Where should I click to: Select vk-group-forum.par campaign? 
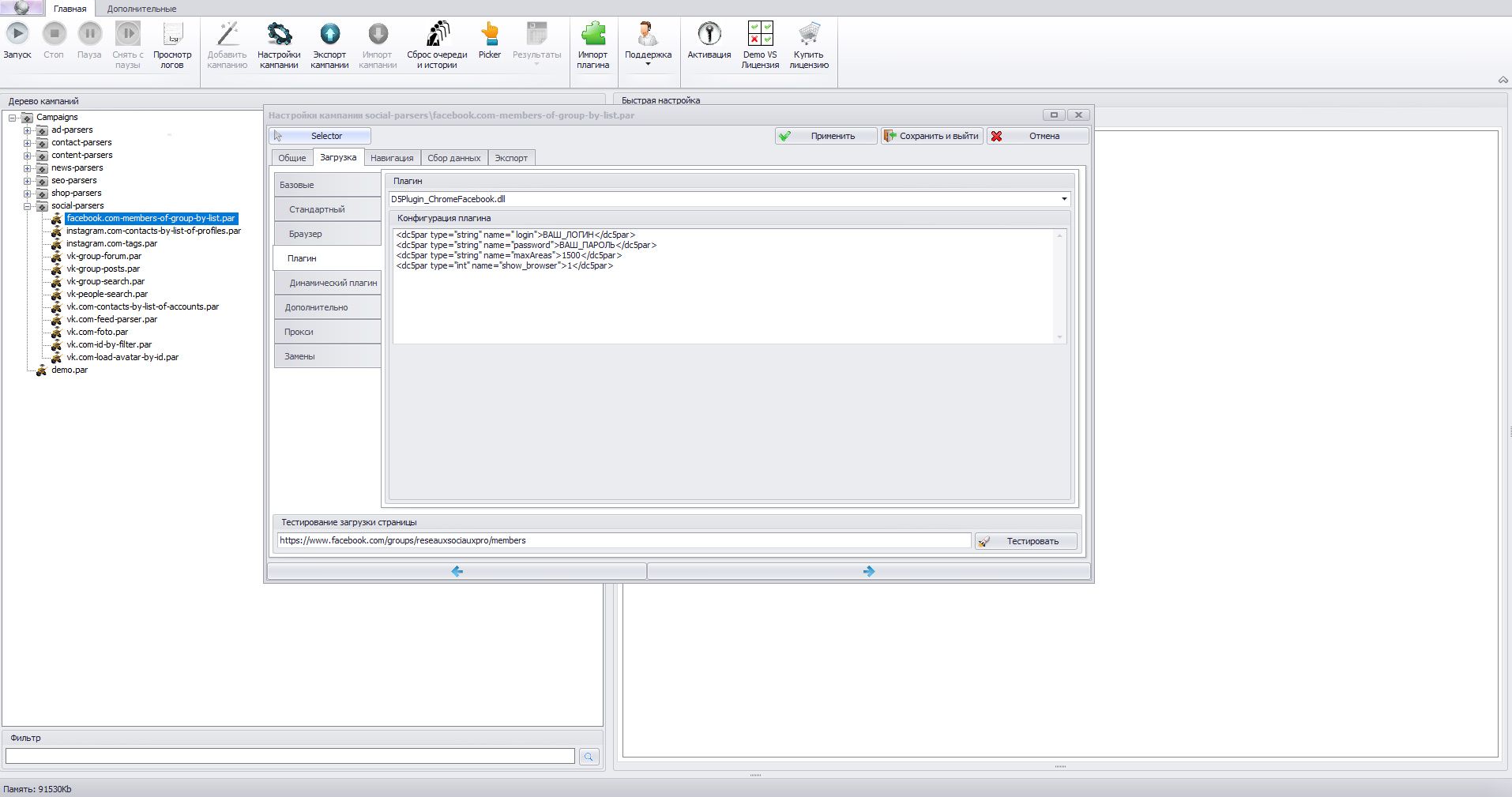coord(103,256)
